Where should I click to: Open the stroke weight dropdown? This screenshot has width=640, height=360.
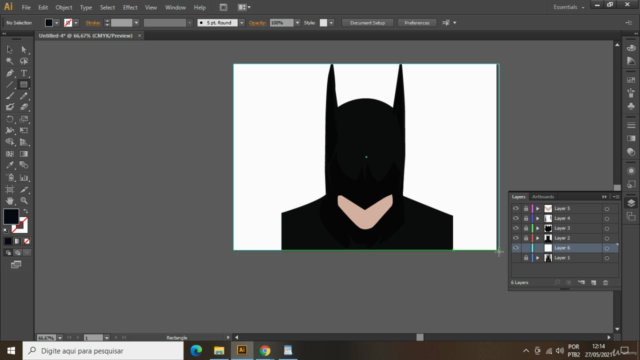(x=136, y=23)
